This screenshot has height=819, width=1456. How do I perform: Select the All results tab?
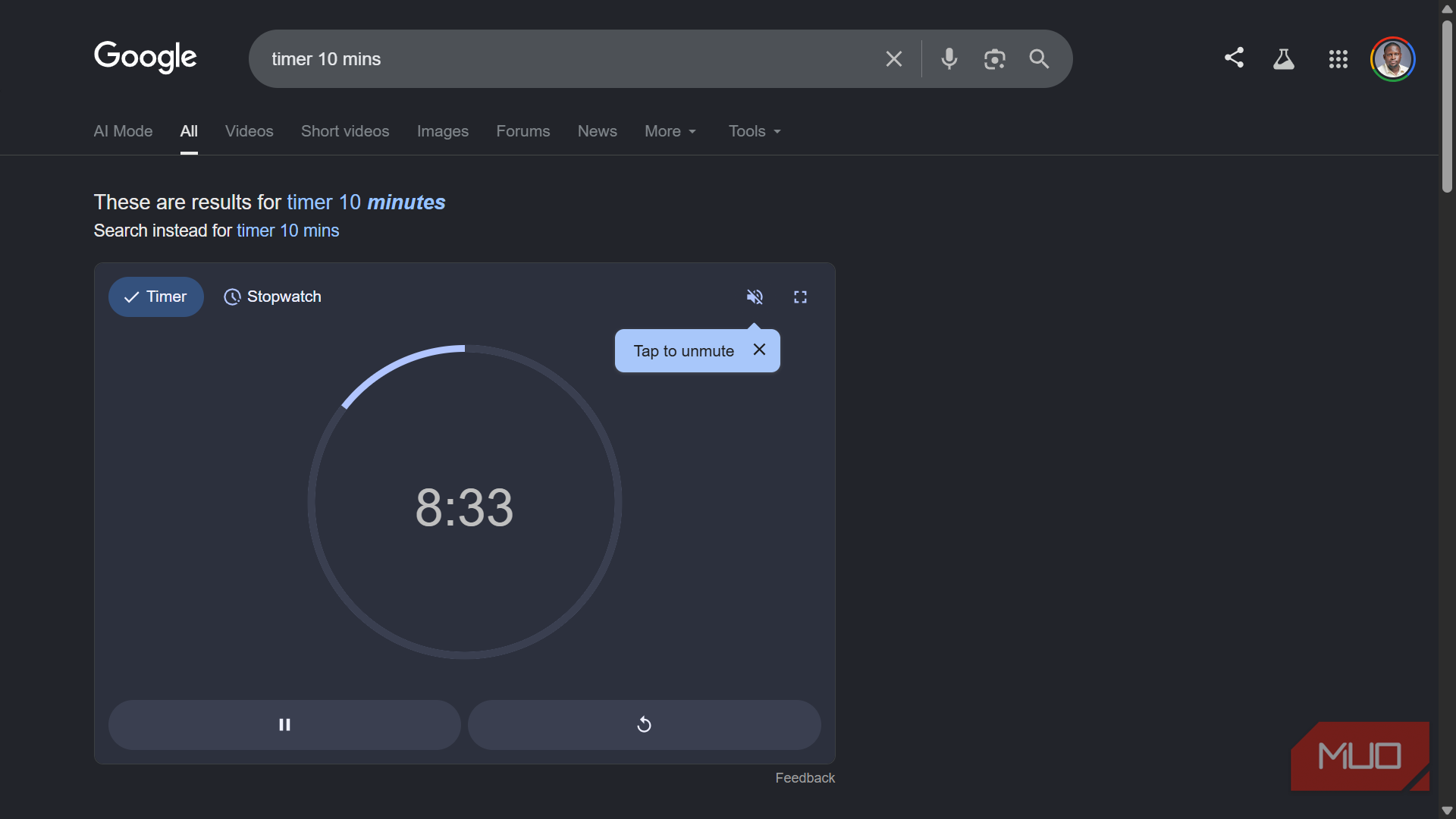click(189, 131)
